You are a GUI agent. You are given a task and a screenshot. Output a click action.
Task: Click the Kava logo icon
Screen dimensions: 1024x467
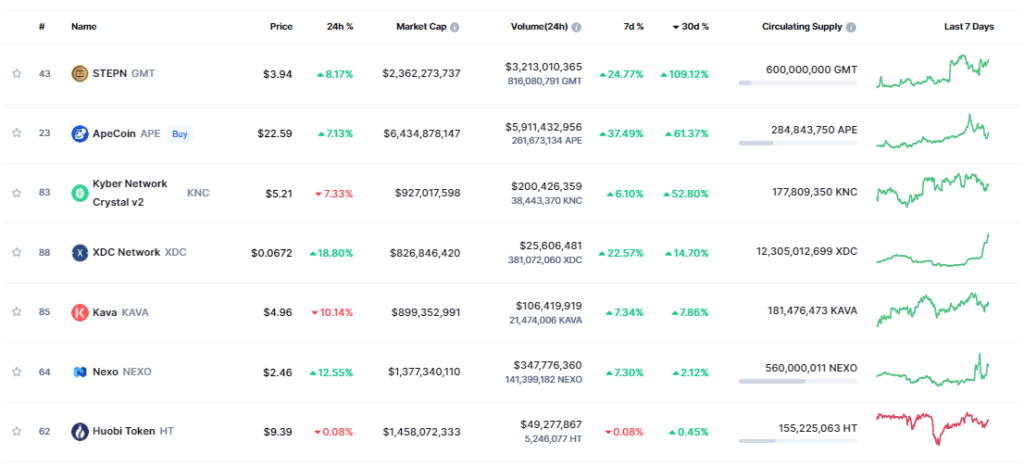point(80,313)
